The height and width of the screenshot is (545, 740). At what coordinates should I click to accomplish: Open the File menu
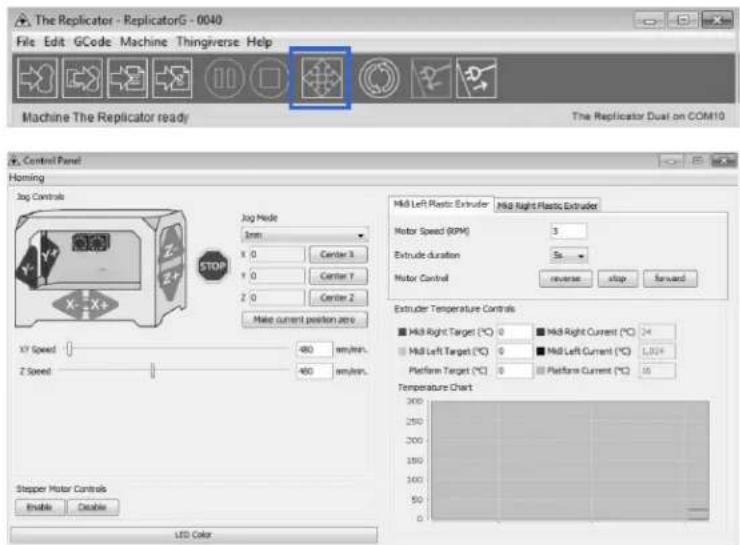tap(25, 42)
